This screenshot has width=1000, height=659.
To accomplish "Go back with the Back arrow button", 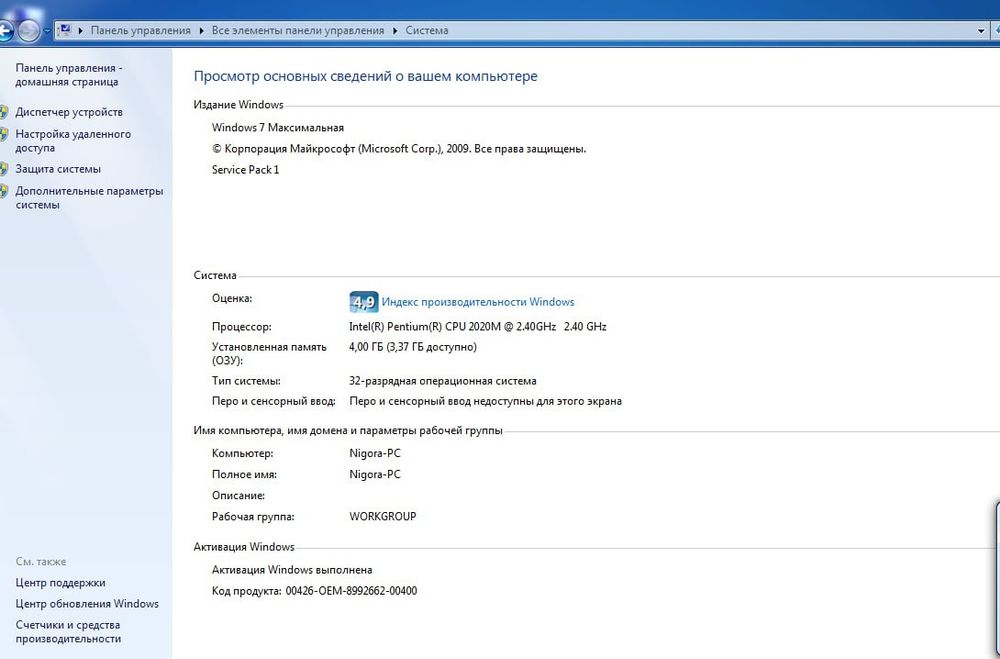I will pyautogui.click(x=5, y=30).
